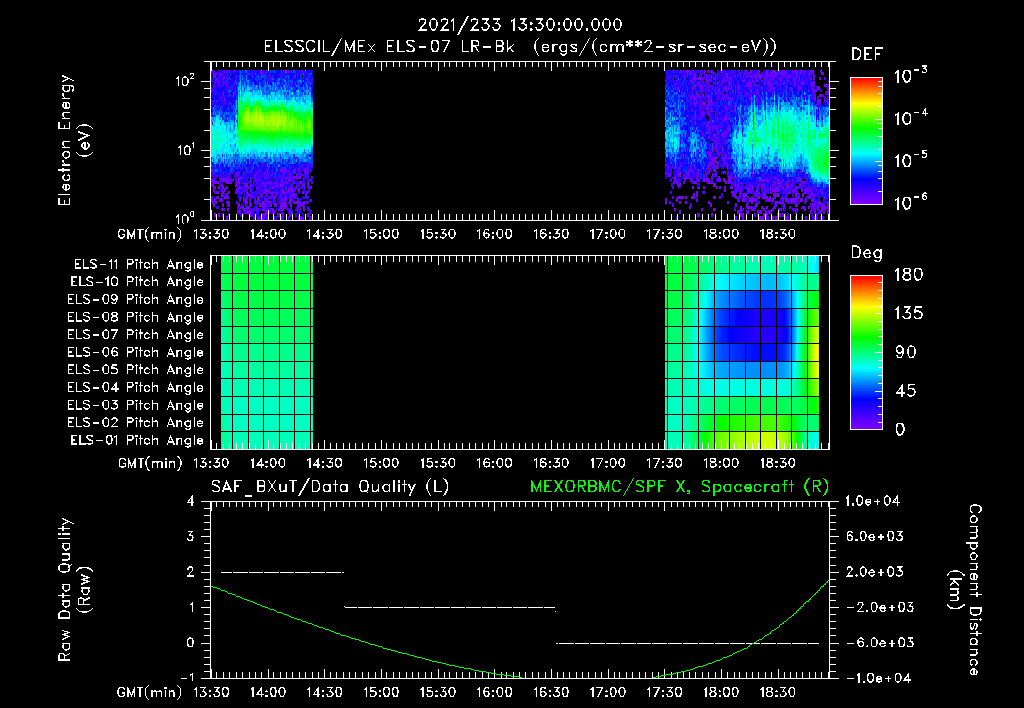1024x708 pixels.
Task: Click the 17:00 tick label under the bottom panel
Action: [607, 692]
